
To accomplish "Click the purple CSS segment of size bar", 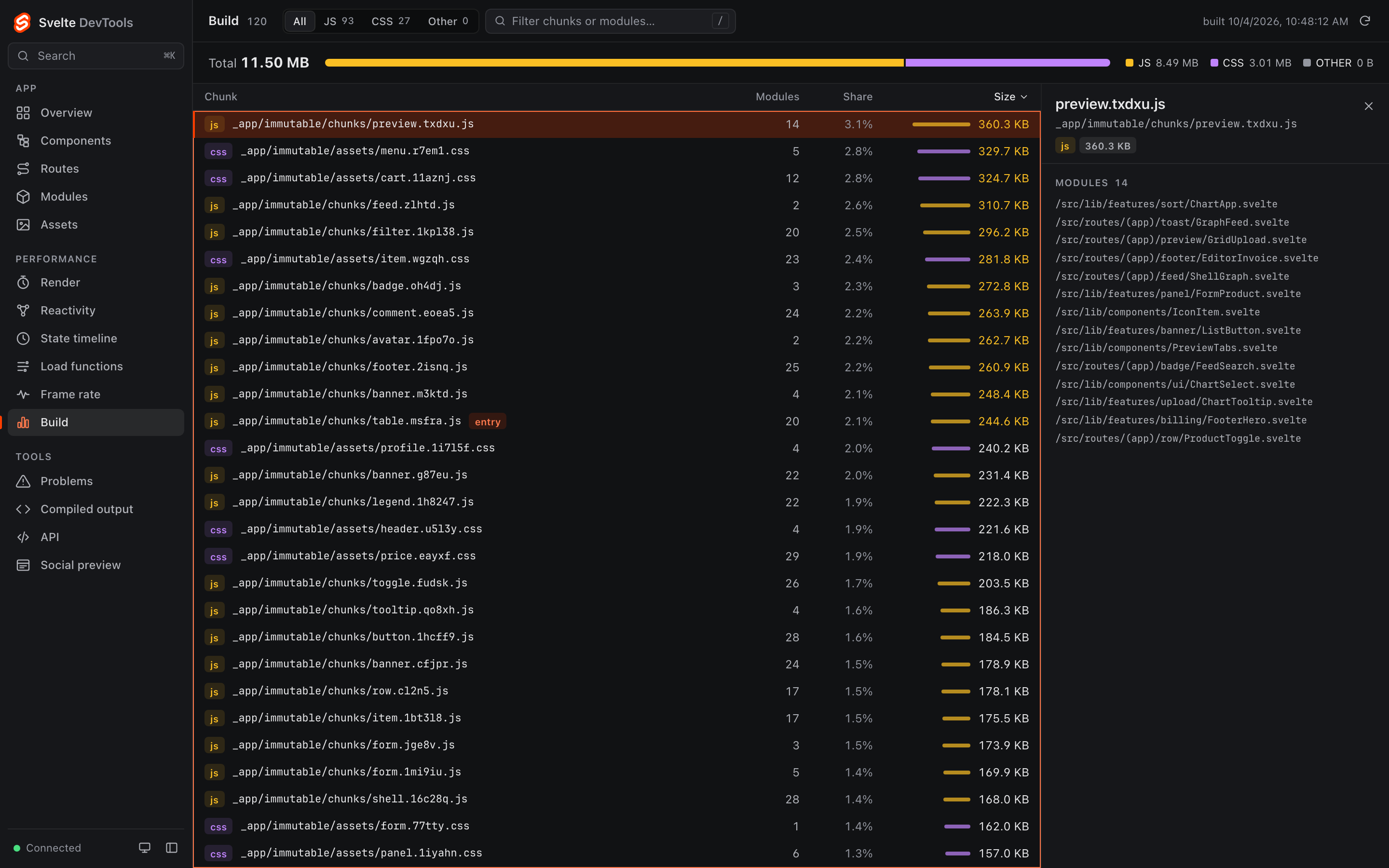I will [x=1008, y=63].
